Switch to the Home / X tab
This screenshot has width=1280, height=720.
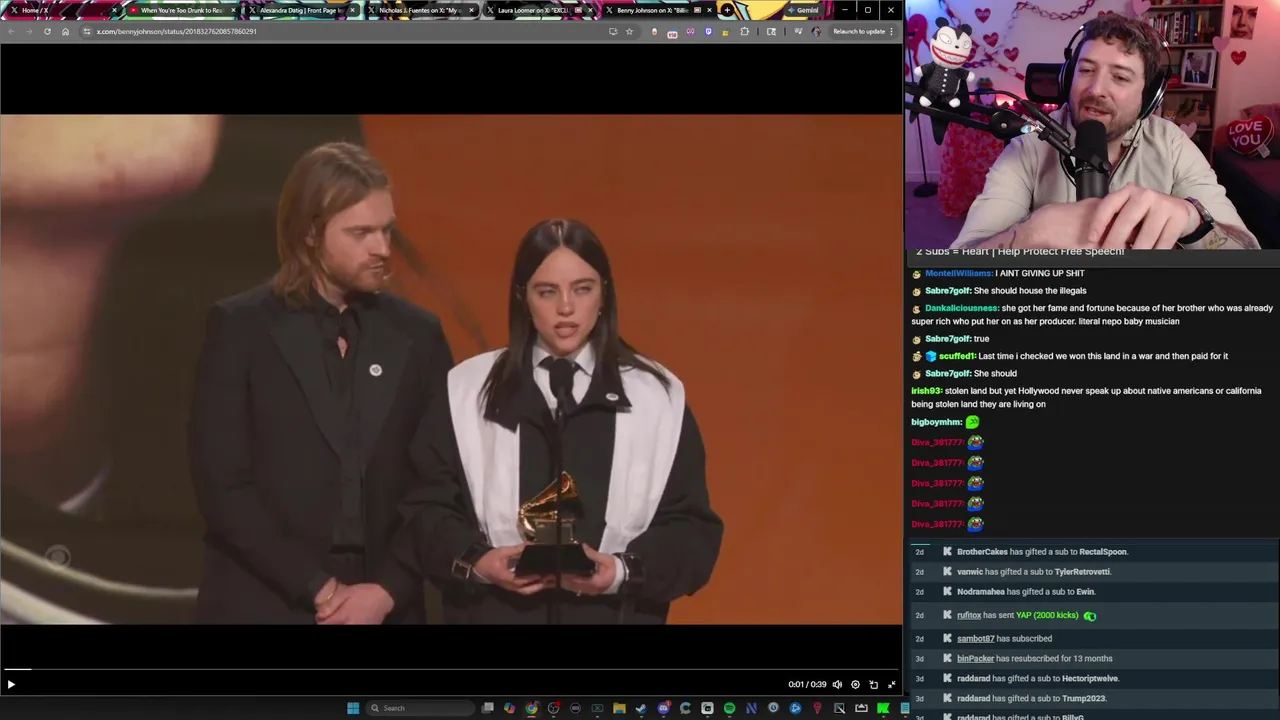(62, 10)
